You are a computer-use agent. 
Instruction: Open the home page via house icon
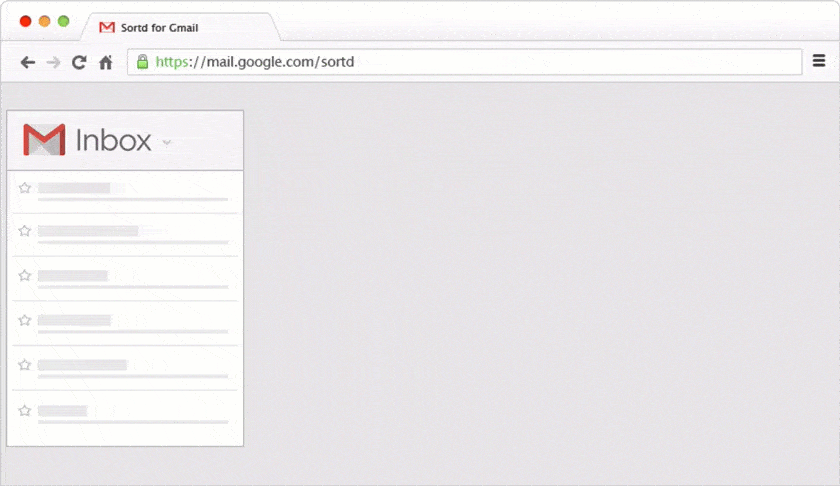tap(106, 62)
